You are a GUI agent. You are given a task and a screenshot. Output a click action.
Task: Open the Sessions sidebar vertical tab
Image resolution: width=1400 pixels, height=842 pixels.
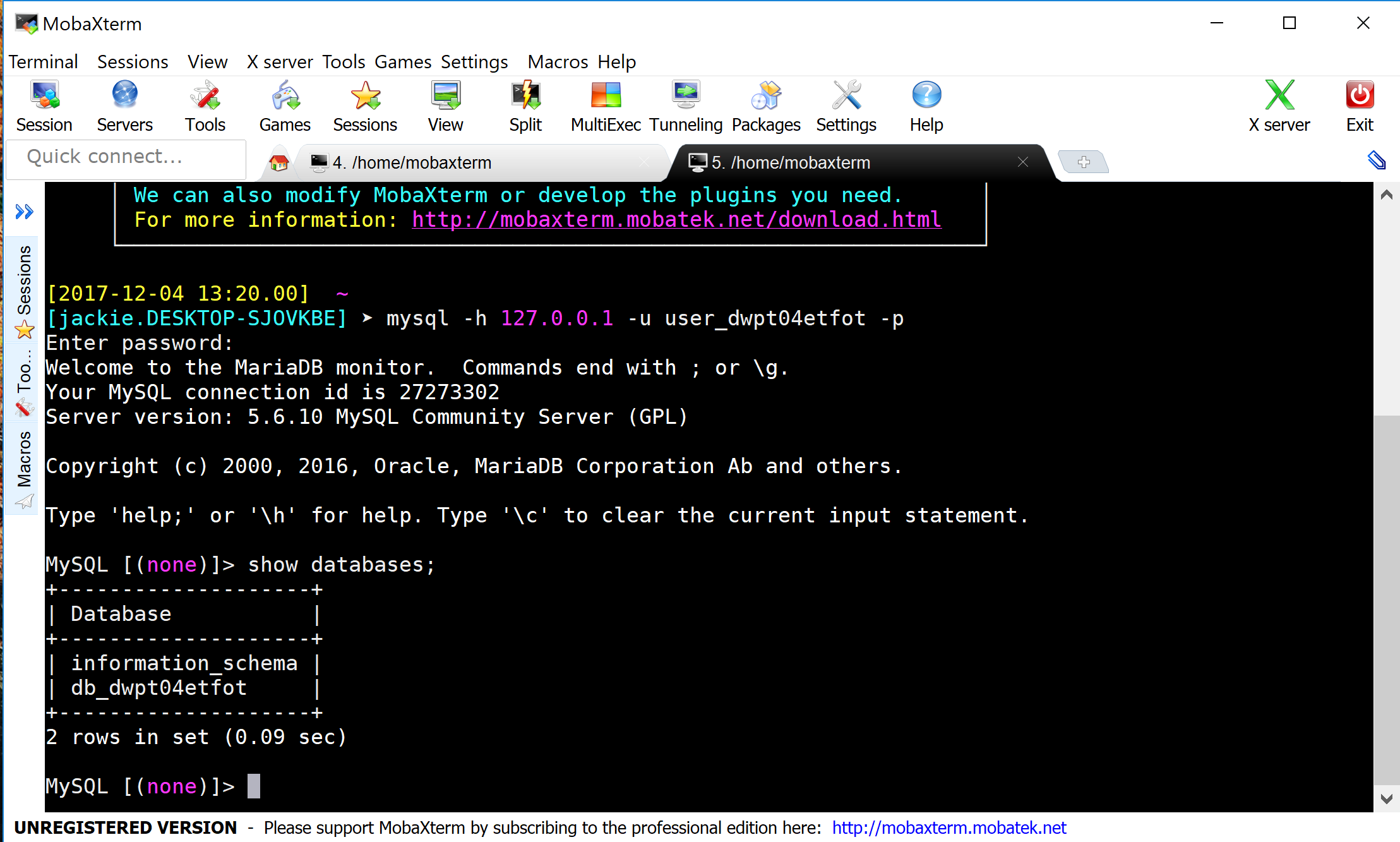pyautogui.click(x=24, y=291)
